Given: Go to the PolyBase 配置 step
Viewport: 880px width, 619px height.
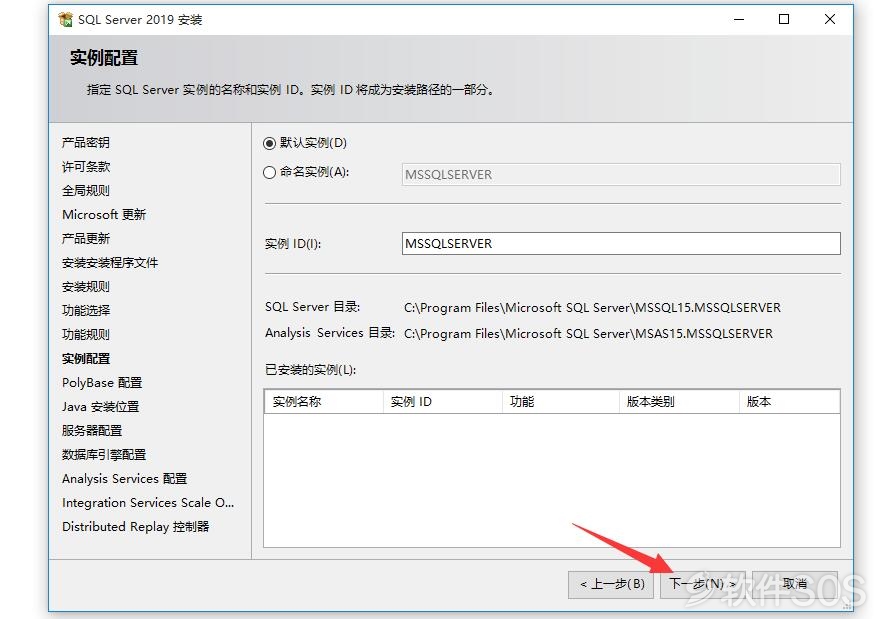Looking at the screenshot, I should (x=102, y=383).
